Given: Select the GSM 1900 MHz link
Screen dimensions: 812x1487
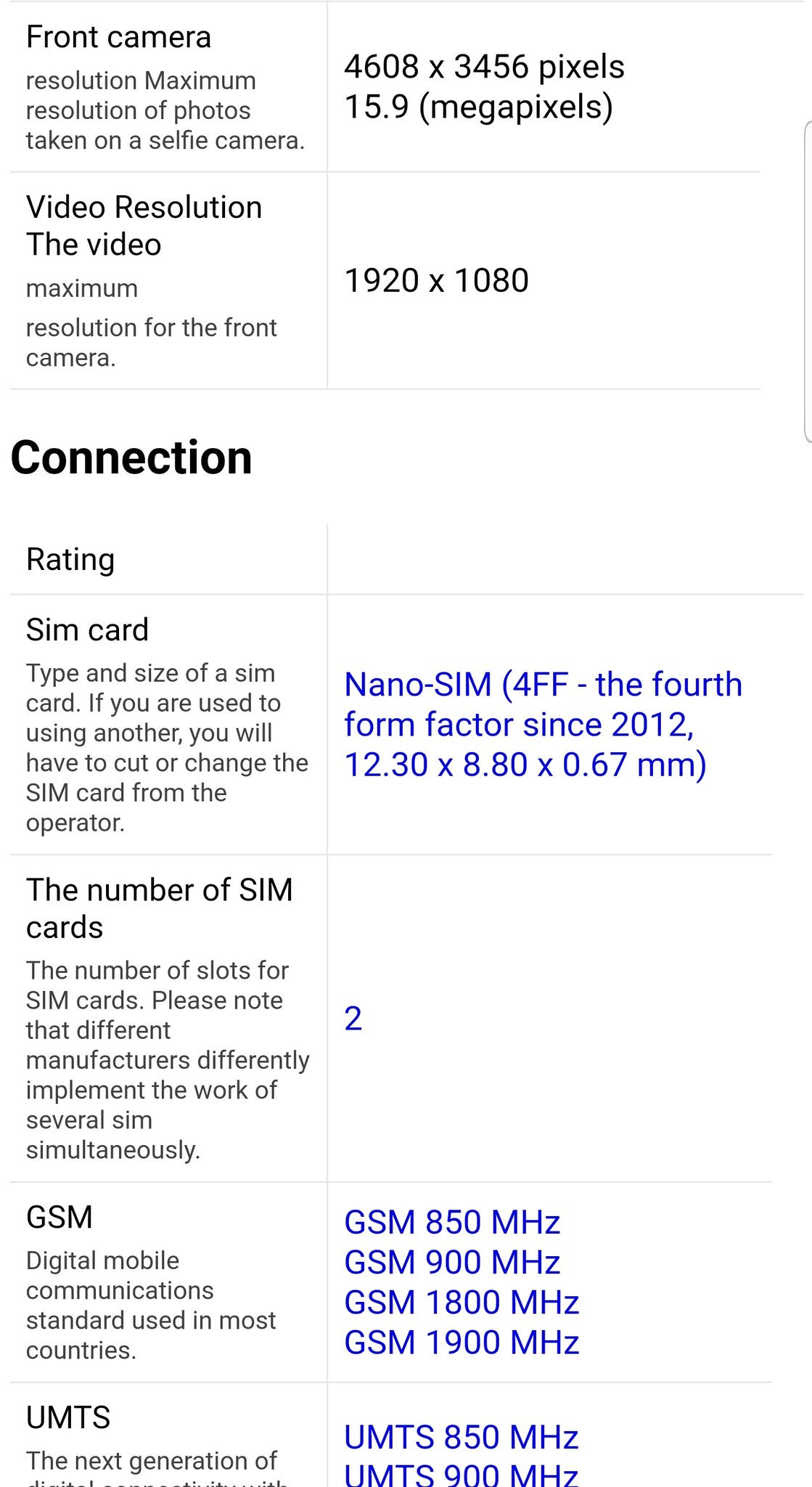Looking at the screenshot, I should coord(461,1342).
